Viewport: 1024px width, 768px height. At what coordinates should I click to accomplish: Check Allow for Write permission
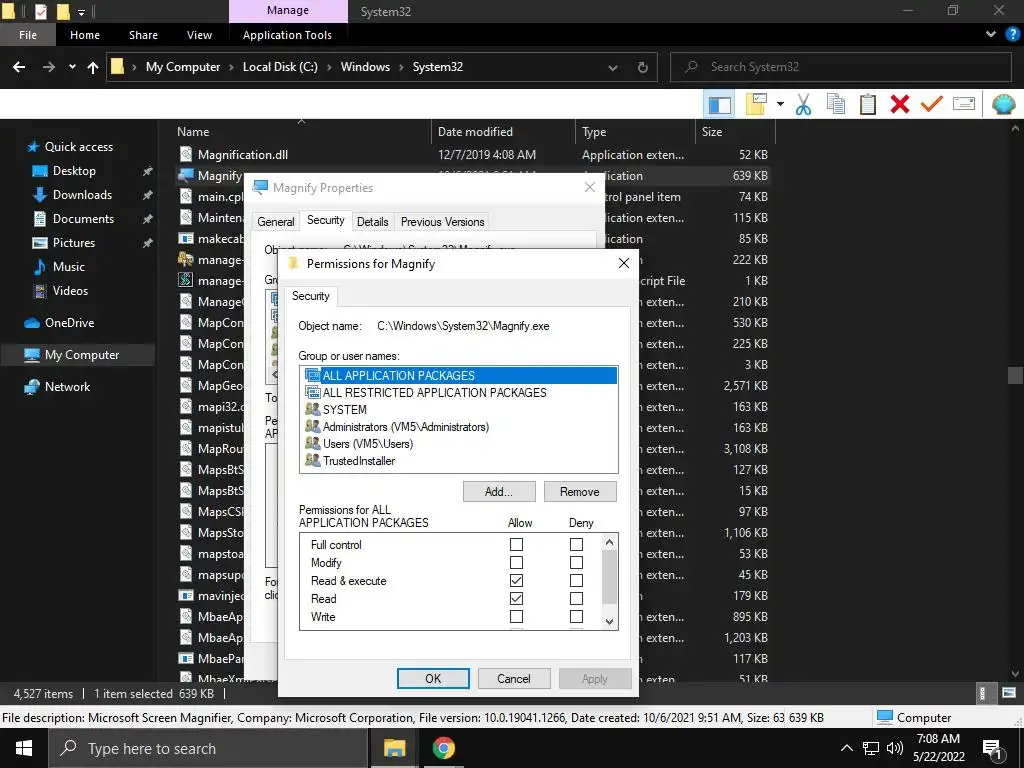pyautogui.click(x=516, y=616)
